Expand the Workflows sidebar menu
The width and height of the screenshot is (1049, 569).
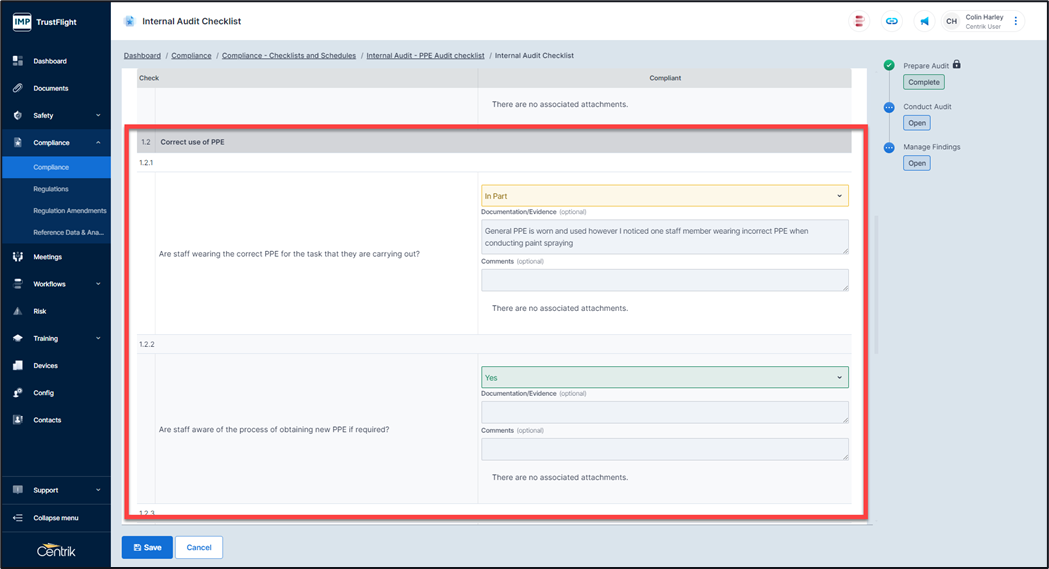[98, 284]
